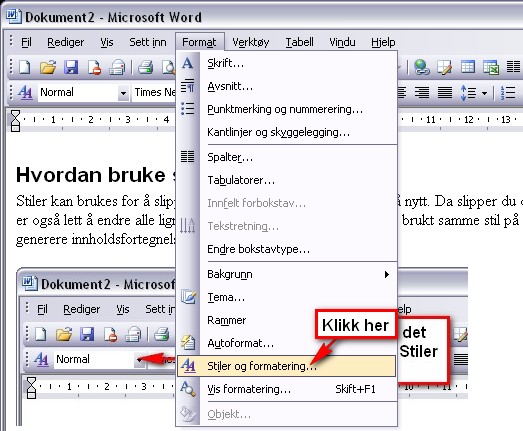Click the Print Preview magnifier icon
This screenshot has height=431, width=523.
tap(168, 67)
